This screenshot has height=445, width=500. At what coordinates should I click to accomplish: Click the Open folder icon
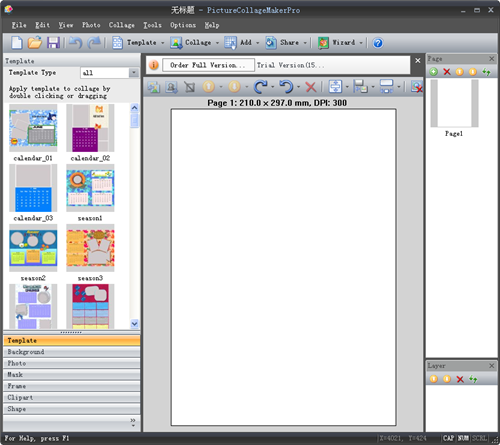35,43
